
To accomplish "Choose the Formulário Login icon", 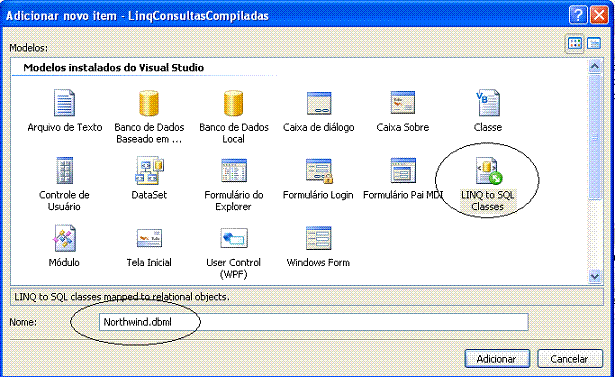I will 318,171.
